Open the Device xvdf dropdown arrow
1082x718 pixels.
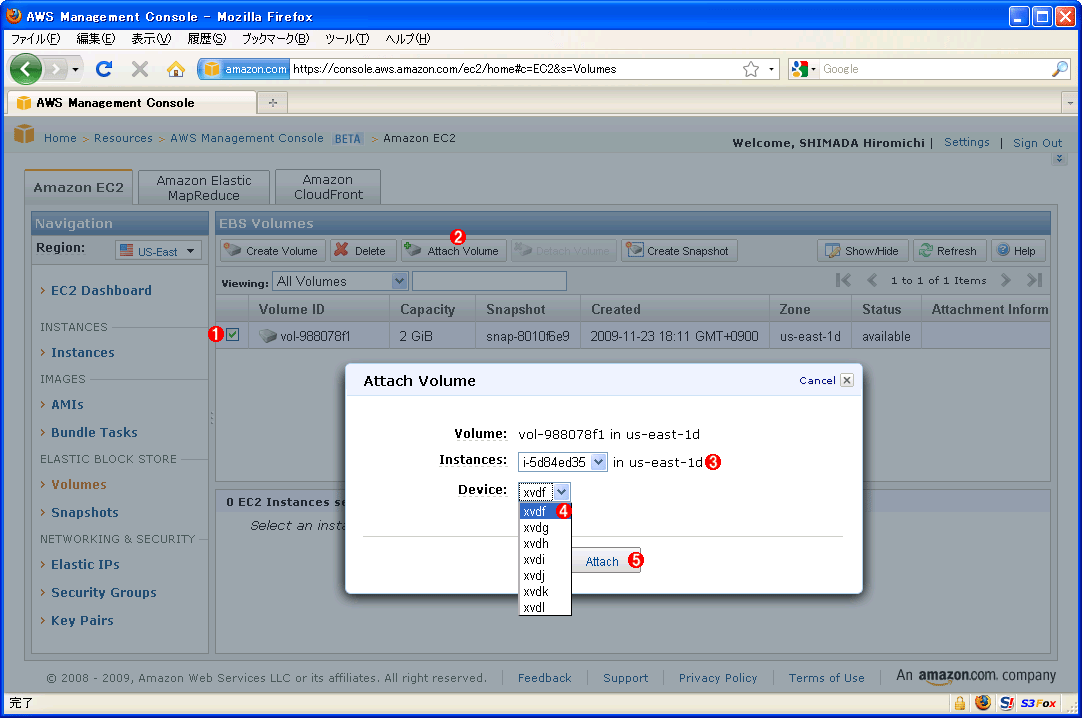coord(562,492)
